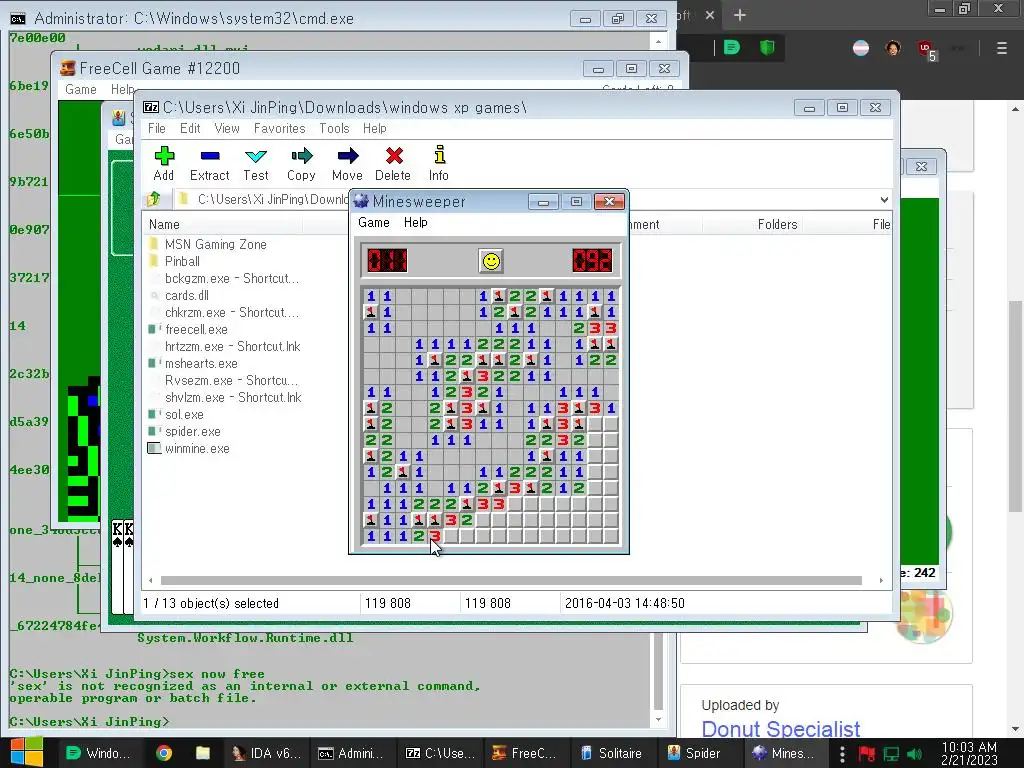Select the freecell.exe file
The width and height of the screenshot is (1024, 768).
click(196, 329)
